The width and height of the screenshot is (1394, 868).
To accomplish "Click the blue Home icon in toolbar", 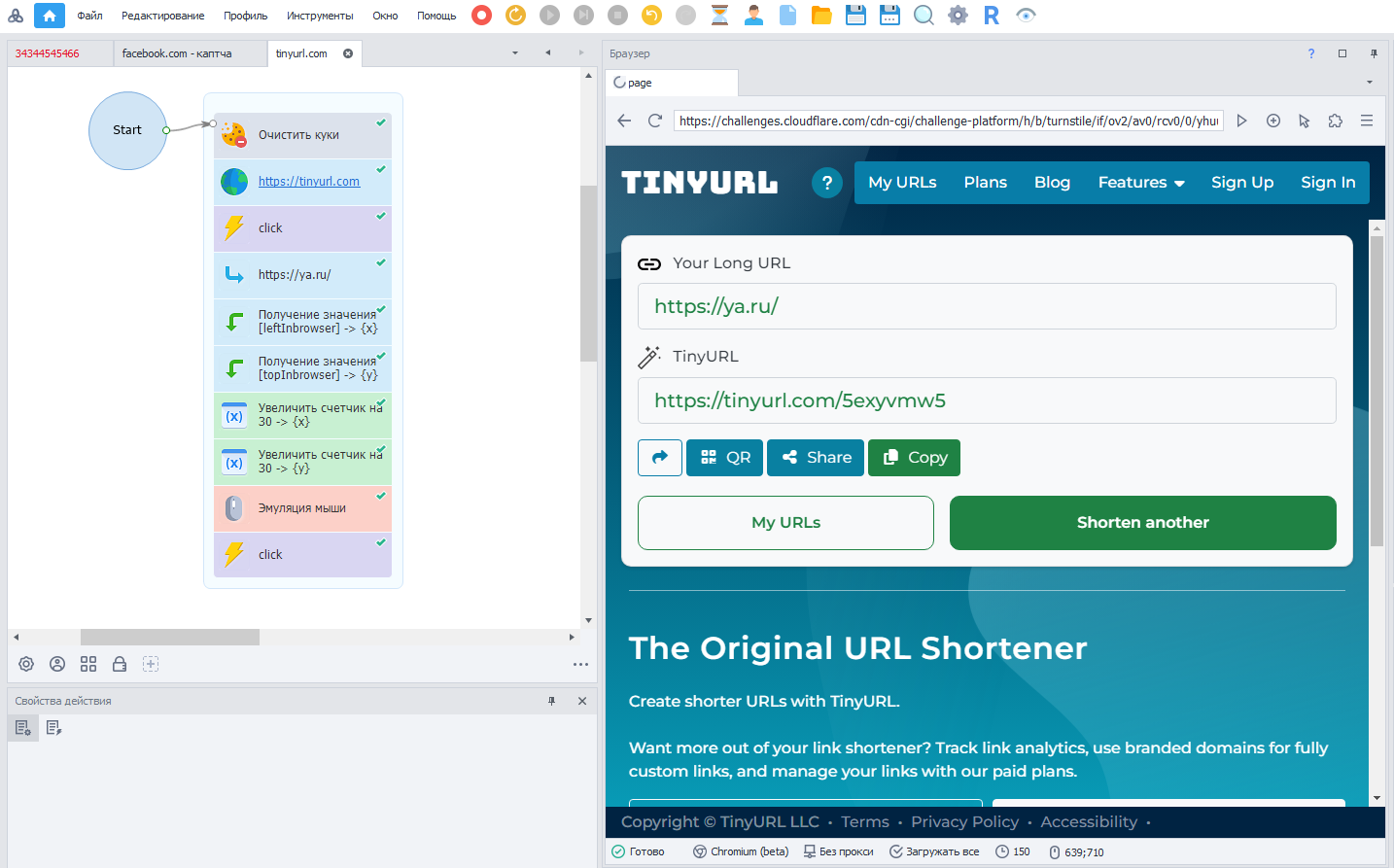I will click(50, 16).
